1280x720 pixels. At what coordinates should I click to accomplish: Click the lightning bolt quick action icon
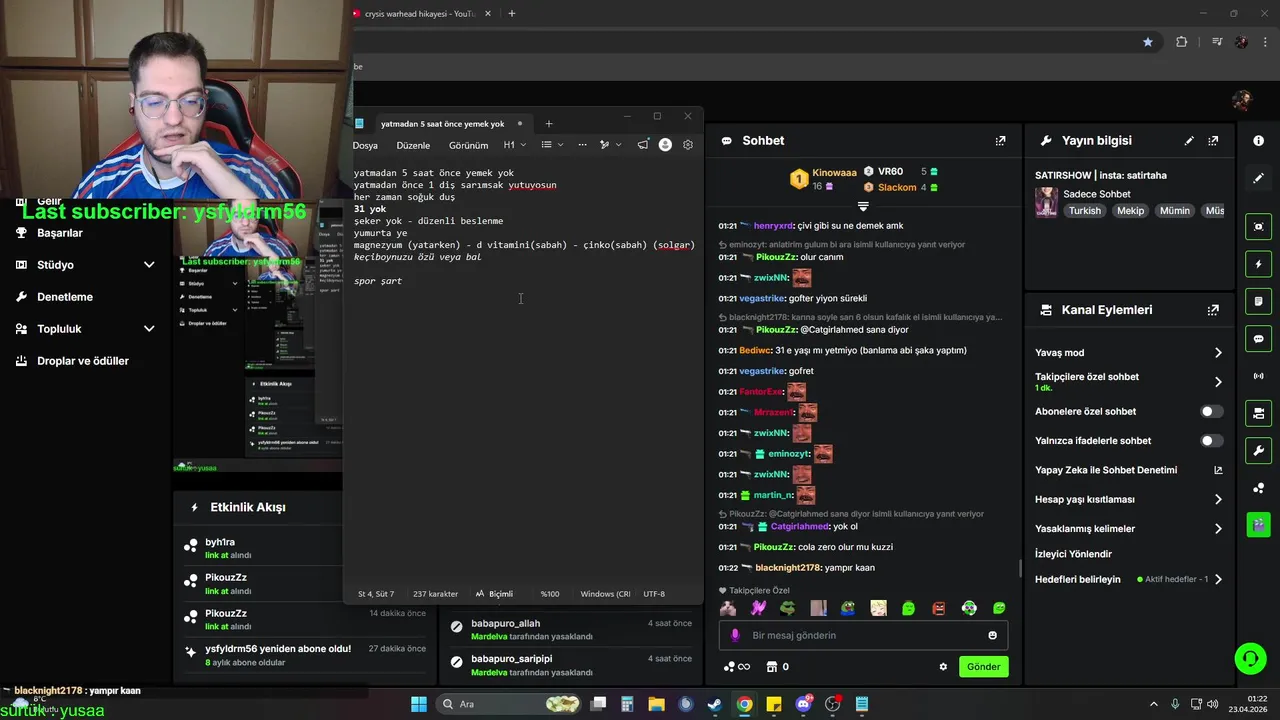(1258, 264)
